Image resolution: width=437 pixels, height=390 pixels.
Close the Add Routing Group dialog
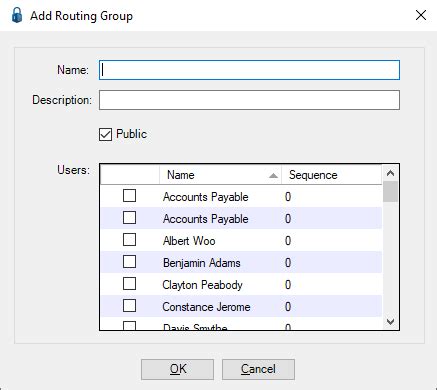tap(421, 15)
